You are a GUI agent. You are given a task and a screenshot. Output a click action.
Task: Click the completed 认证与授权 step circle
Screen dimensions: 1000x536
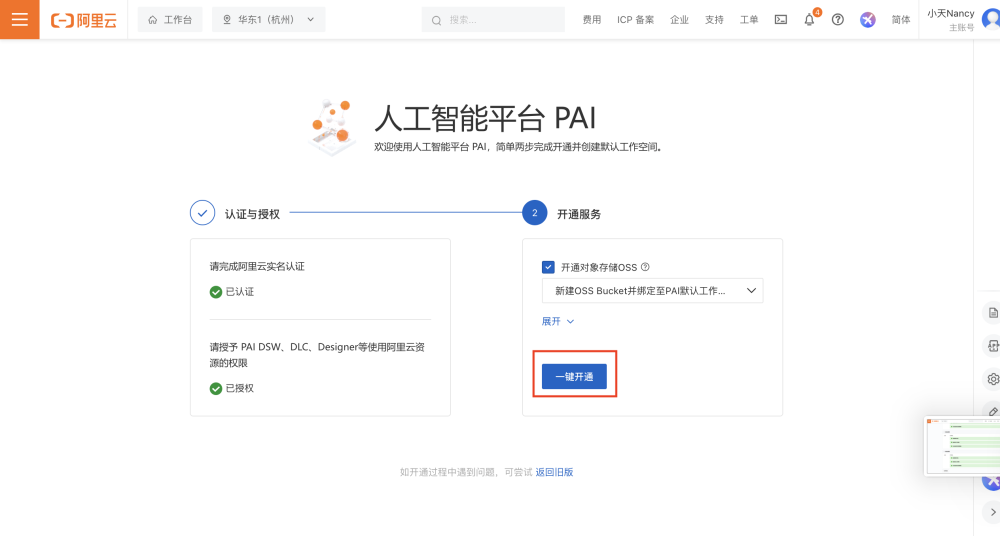[202, 213]
